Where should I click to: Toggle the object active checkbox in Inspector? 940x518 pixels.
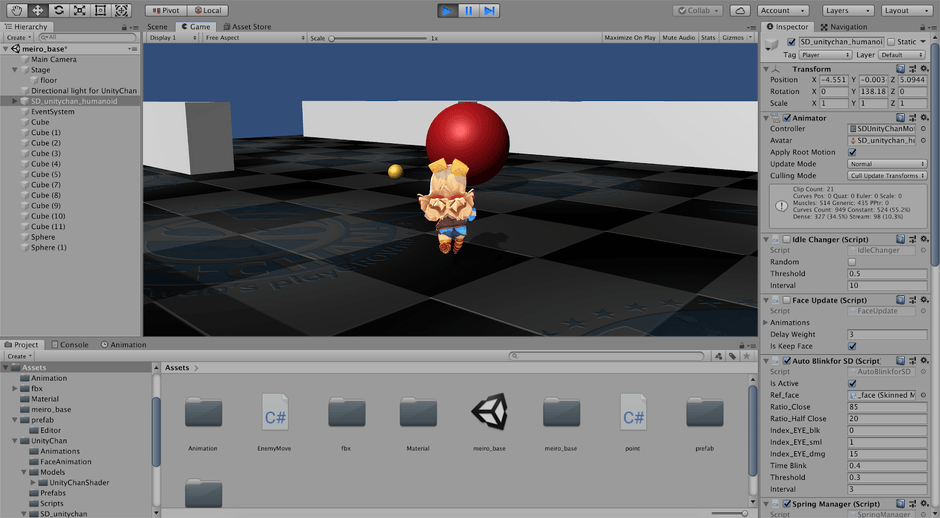coord(791,42)
